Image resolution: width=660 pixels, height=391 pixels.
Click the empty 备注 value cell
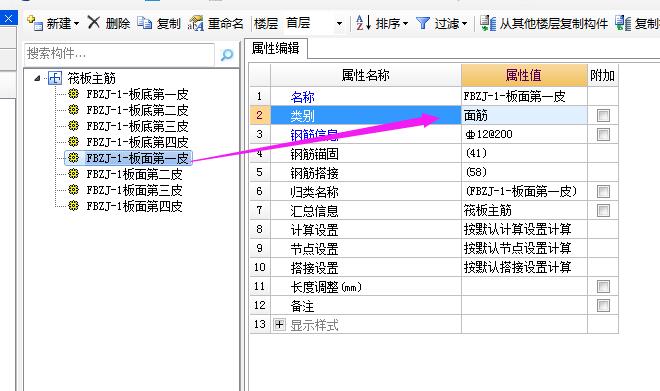point(524,306)
